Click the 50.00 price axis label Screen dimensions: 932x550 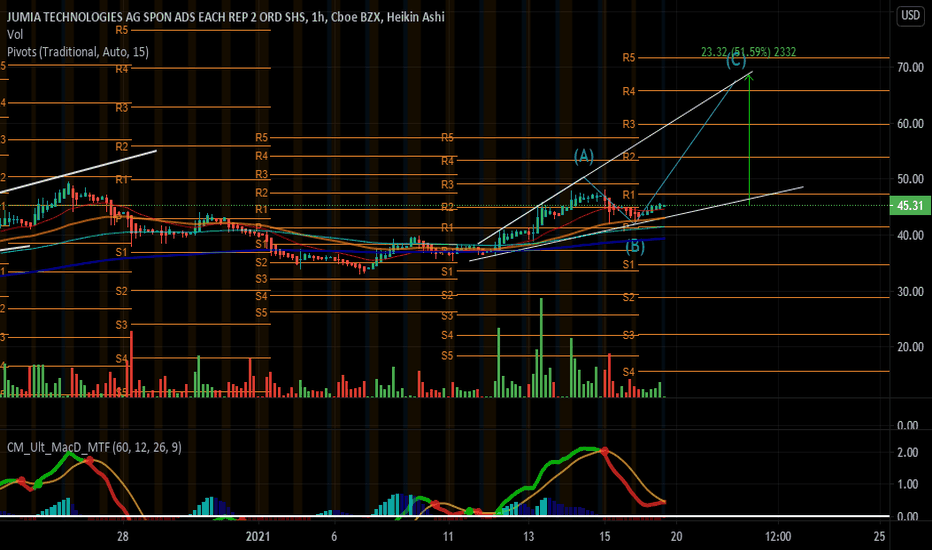coord(910,179)
